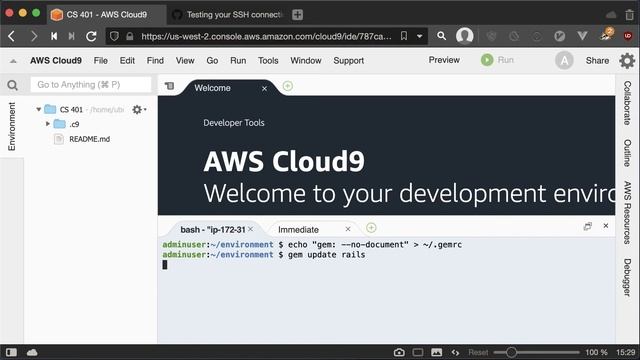Click the Preview button
This screenshot has width=640, height=360.
pyautogui.click(x=444, y=60)
